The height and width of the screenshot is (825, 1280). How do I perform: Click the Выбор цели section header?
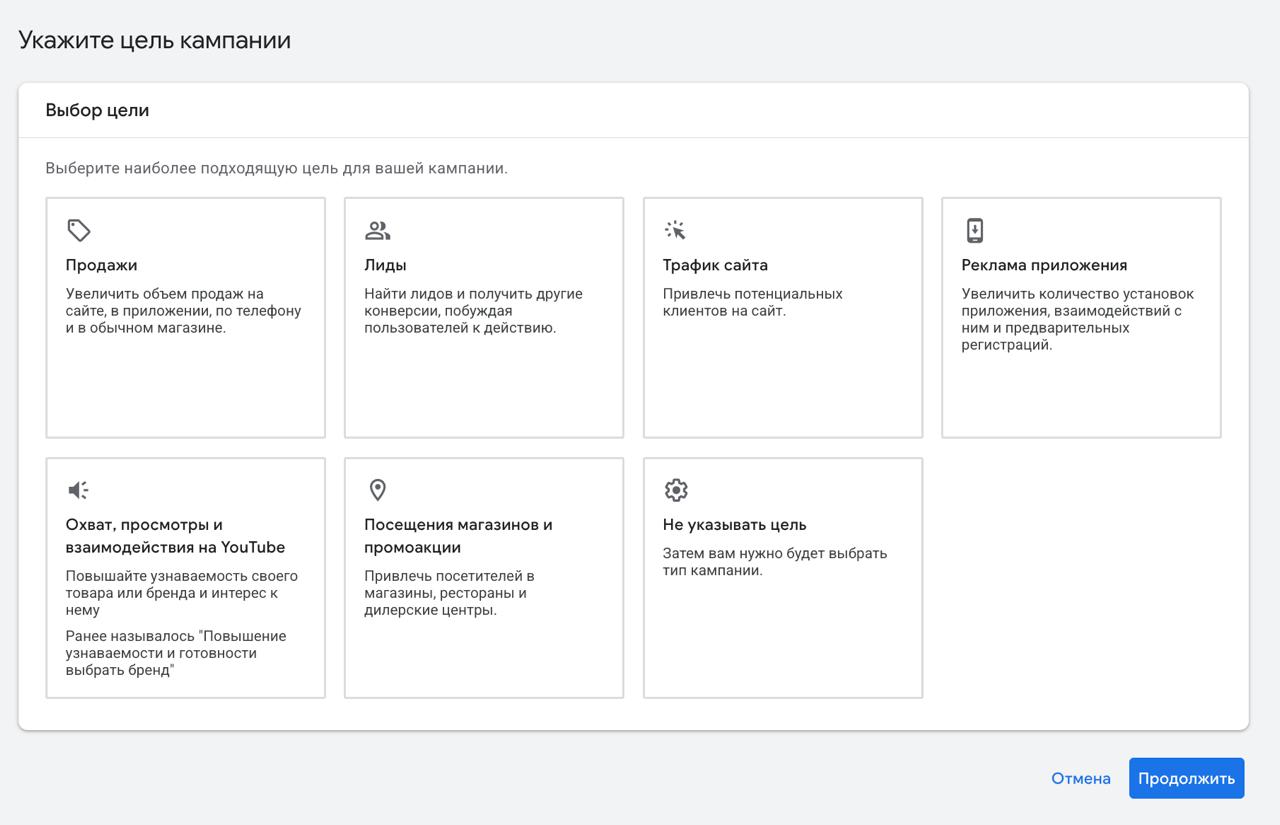[x=97, y=110]
